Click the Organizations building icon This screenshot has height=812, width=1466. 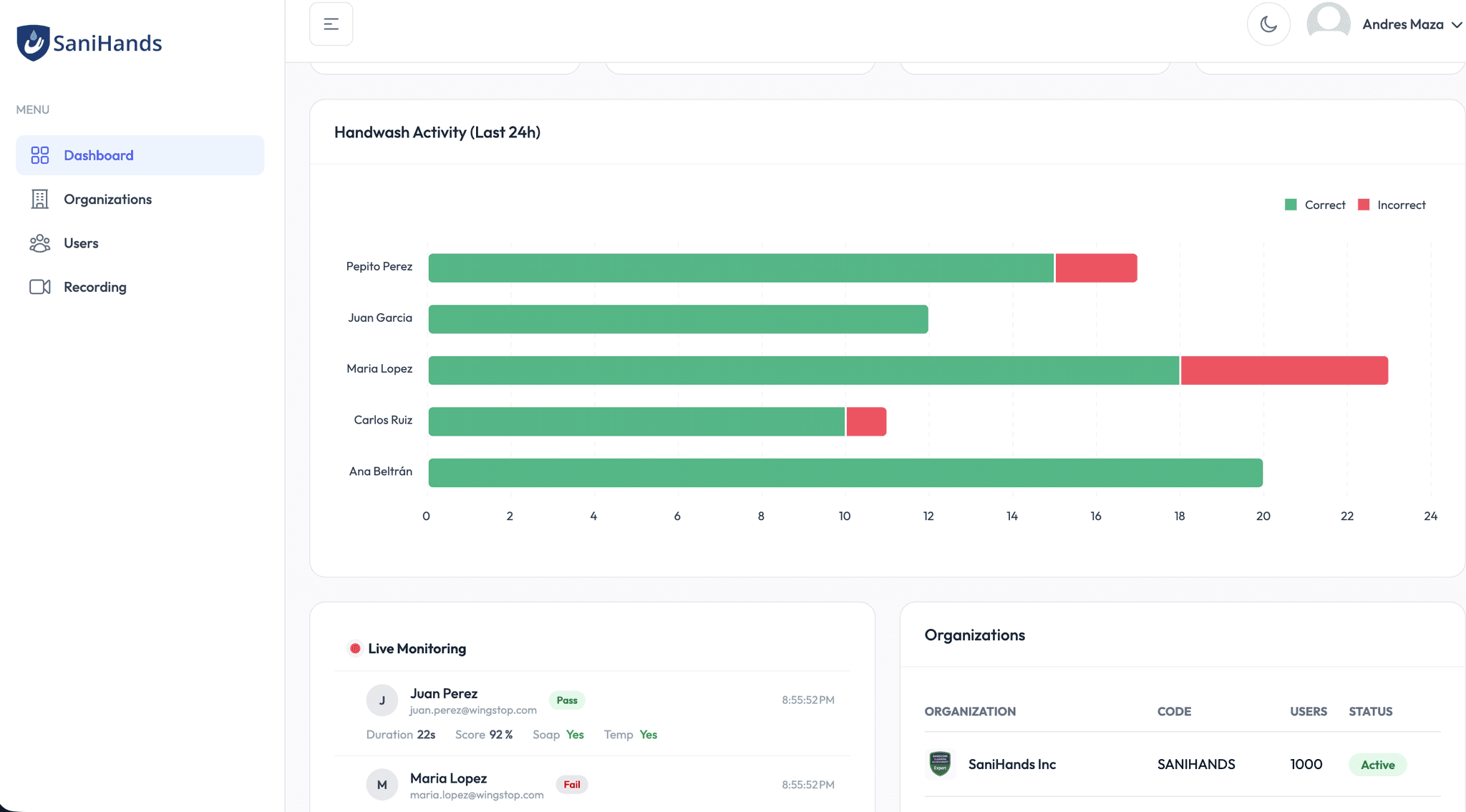click(40, 199)
